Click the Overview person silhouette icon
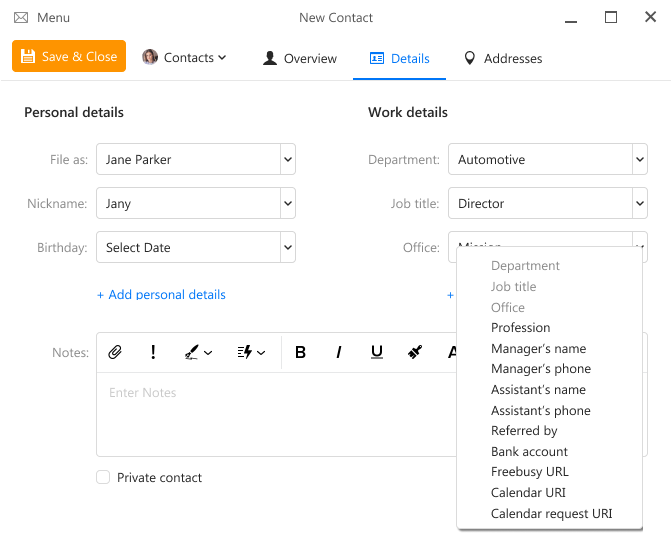This screenshot has width=672, height=539. [x=270, y=58]
